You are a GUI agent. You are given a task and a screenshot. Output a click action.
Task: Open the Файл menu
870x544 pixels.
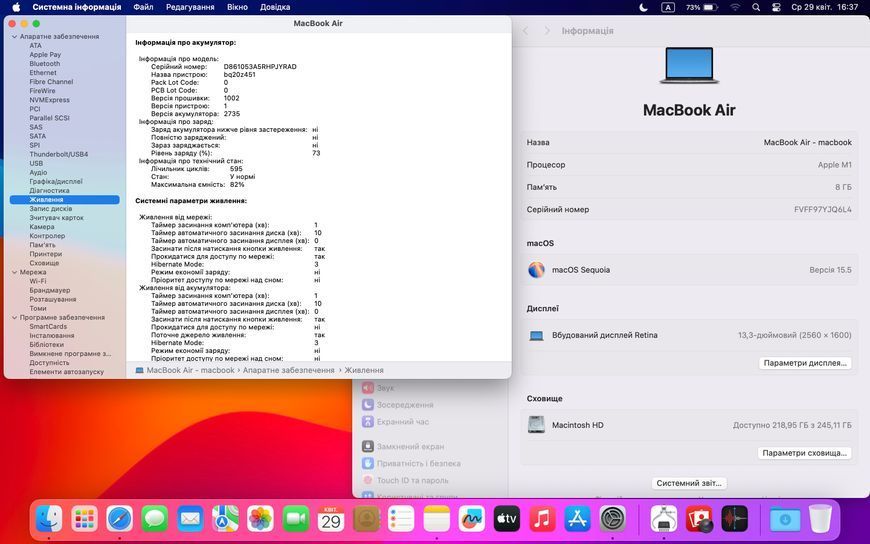(x=143, y=7)
